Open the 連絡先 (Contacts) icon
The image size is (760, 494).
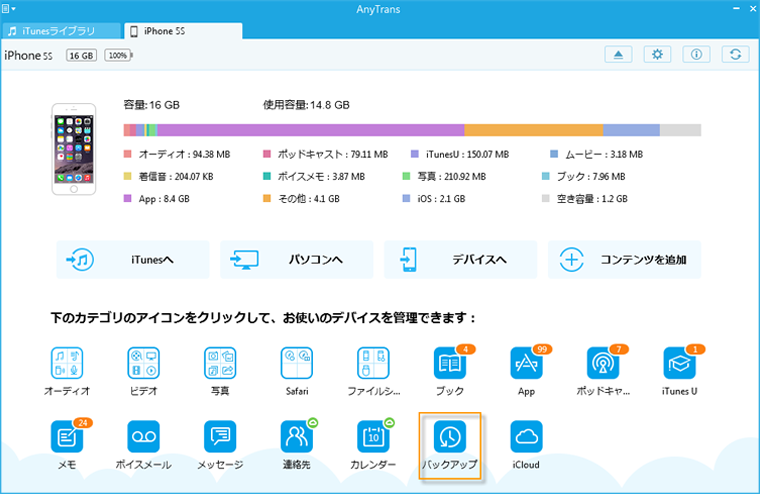coord(297,436)
